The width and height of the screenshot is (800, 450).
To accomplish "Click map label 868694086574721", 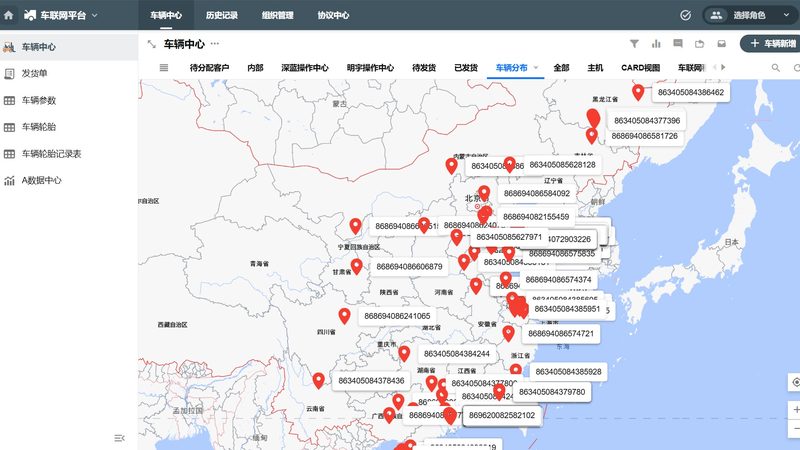I will [x=561, y=334].
